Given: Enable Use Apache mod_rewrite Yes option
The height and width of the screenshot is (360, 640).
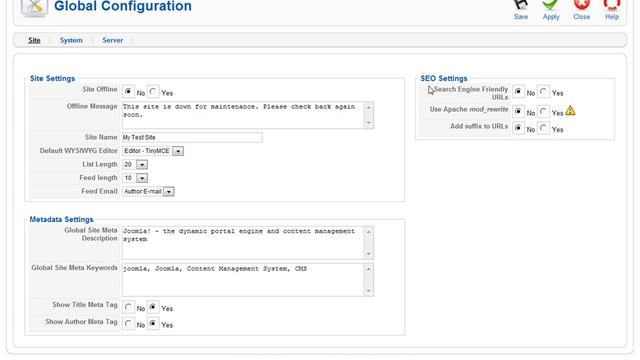Looking at the screenshot, I should [x=543, y=111].
